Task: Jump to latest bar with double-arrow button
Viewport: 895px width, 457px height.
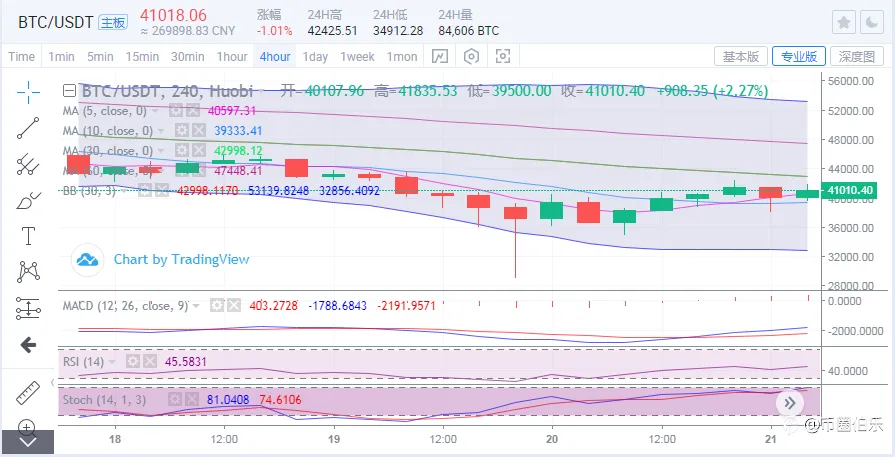Action: point(790,403)
